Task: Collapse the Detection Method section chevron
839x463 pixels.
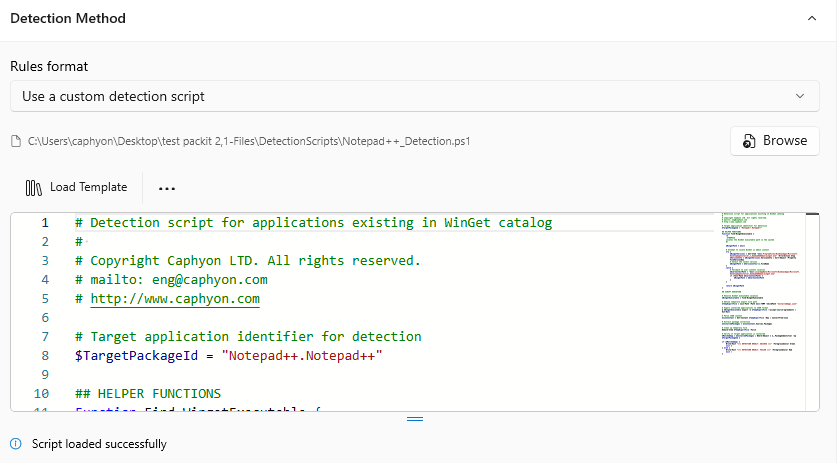Action: tap(810, 18)
